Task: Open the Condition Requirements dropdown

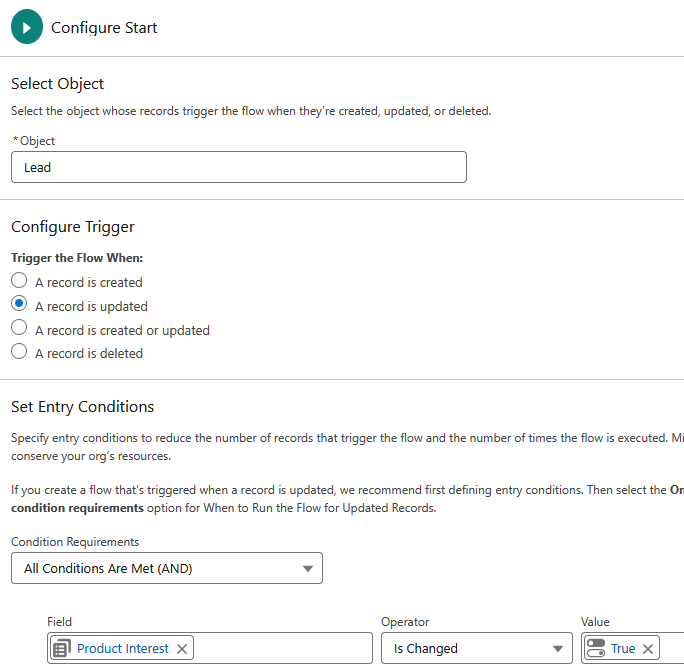Action: pos(167,568)
